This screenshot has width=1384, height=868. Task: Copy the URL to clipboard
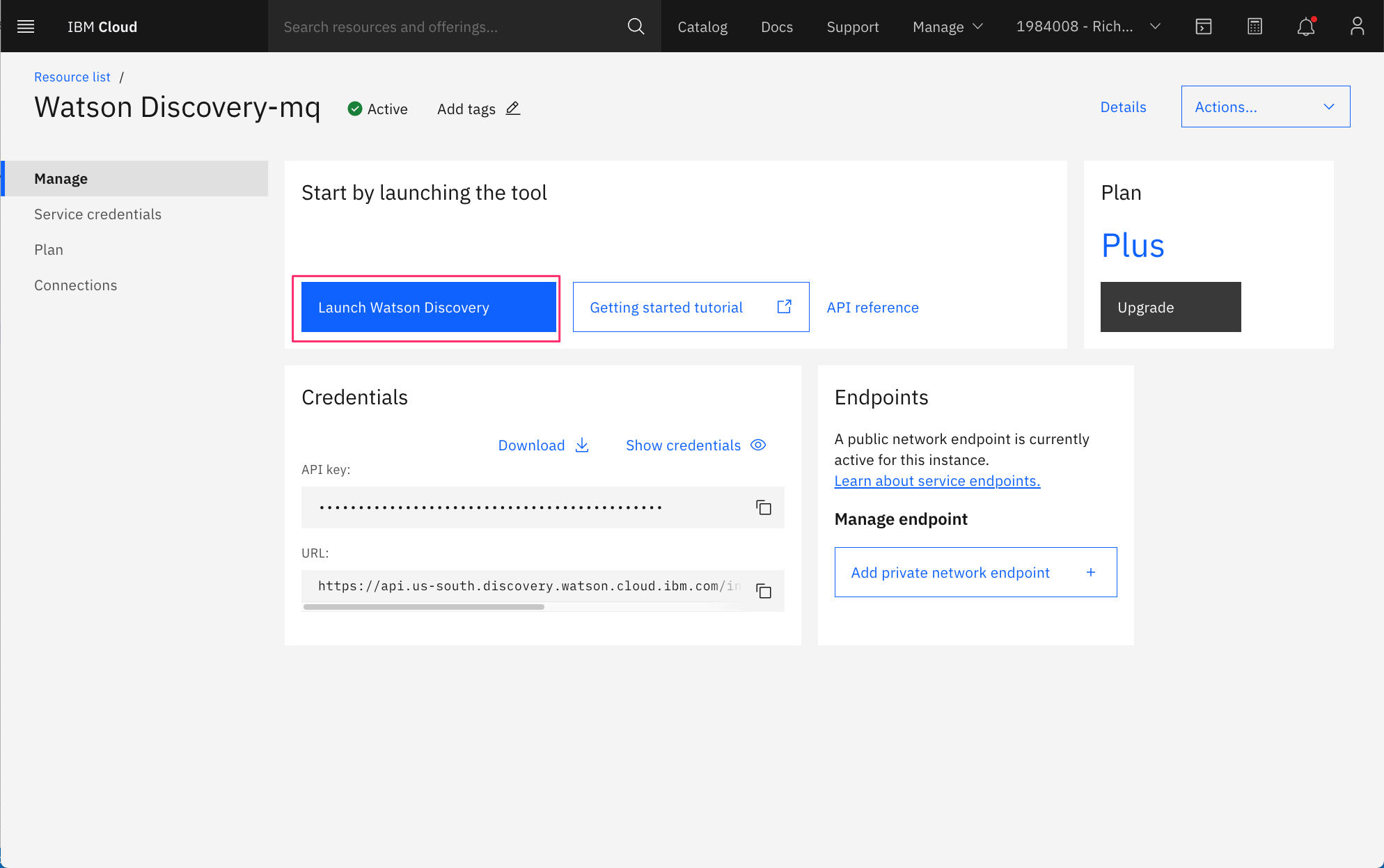[764, 591]
